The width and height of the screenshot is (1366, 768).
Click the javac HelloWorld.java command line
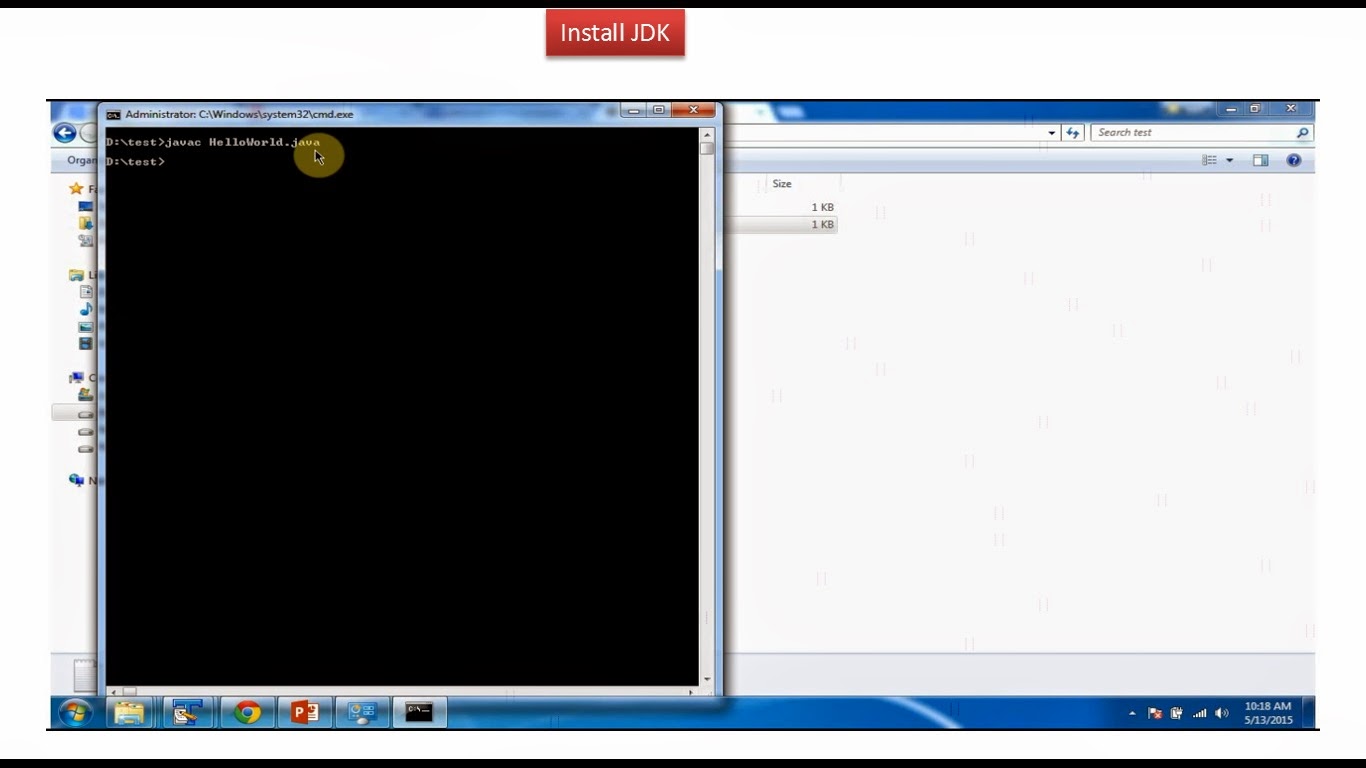pos(213,142)
